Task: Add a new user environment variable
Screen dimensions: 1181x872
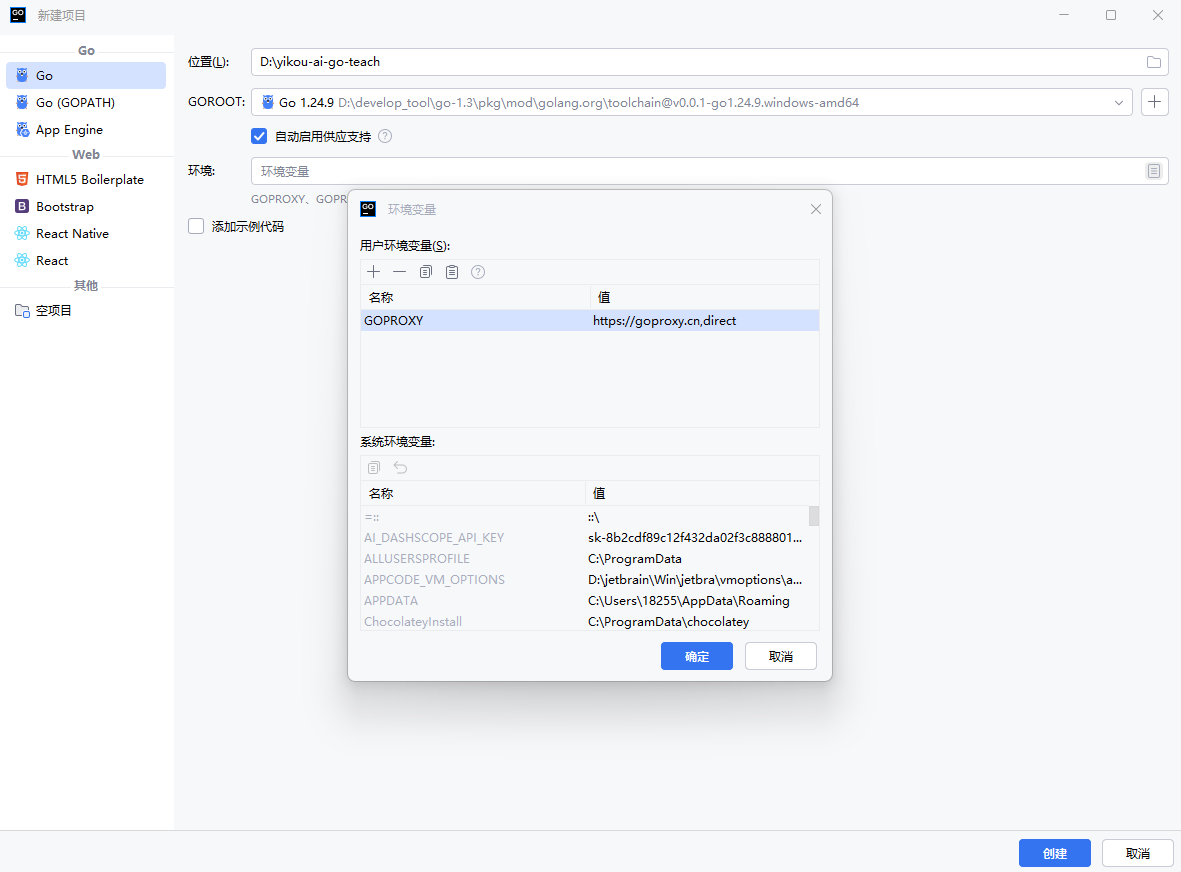Action: pyautogui.click(x=374, y=272)
